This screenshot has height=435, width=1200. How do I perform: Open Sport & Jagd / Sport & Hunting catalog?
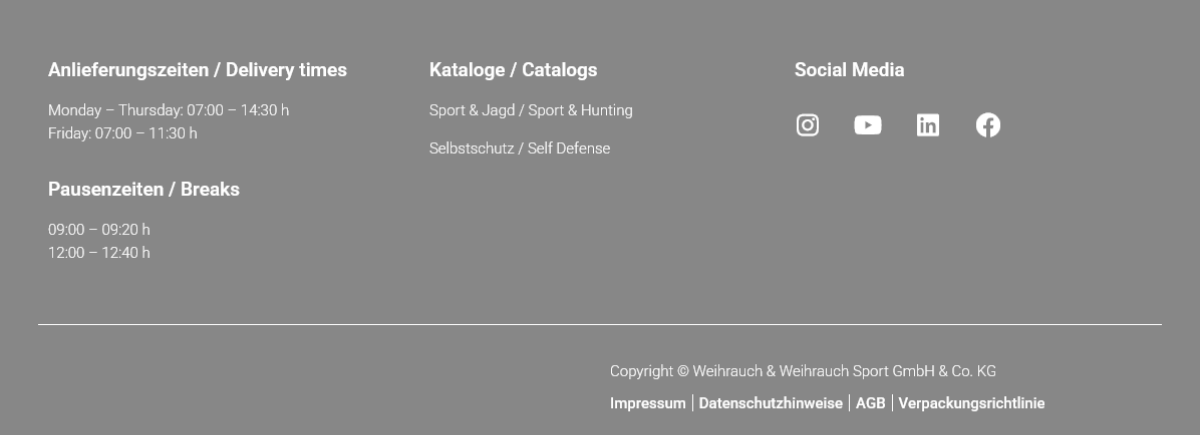pyautogui.click(x=531, y=110)
